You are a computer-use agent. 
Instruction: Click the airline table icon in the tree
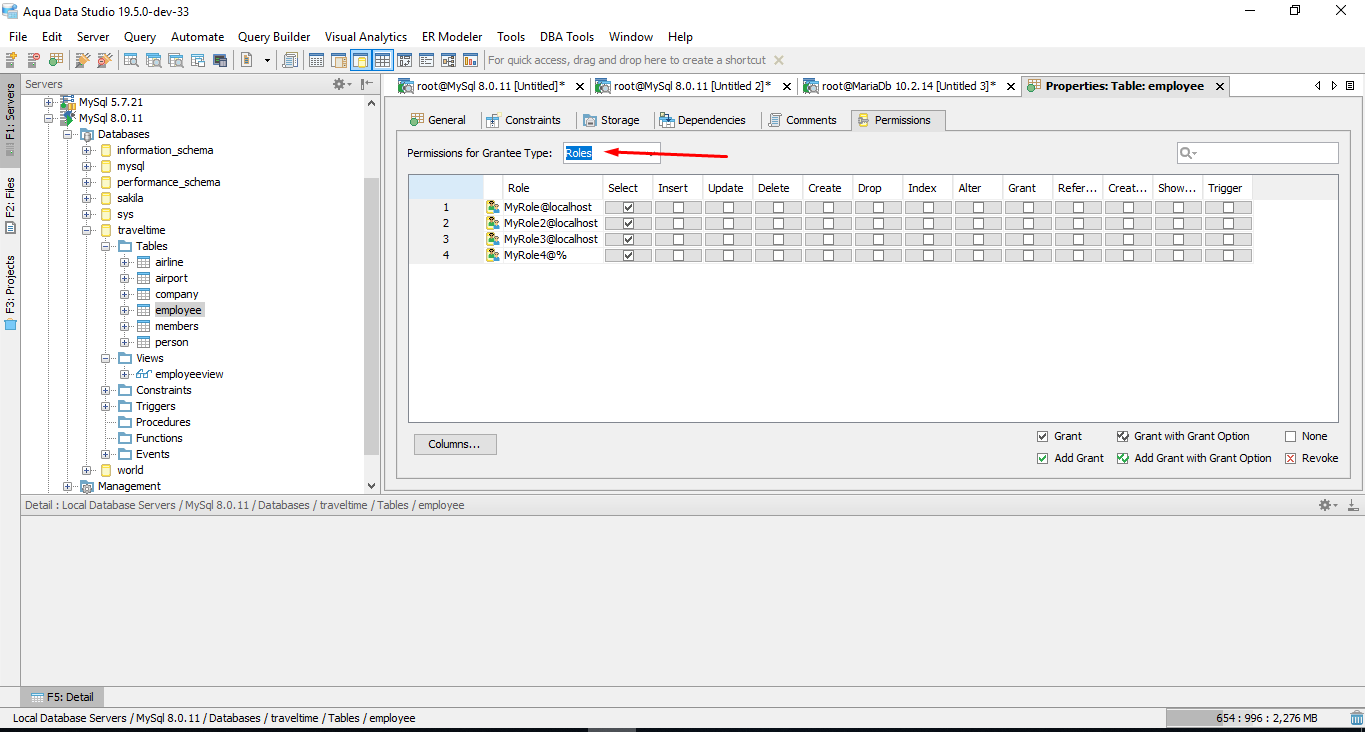click(x=144, y=262)
